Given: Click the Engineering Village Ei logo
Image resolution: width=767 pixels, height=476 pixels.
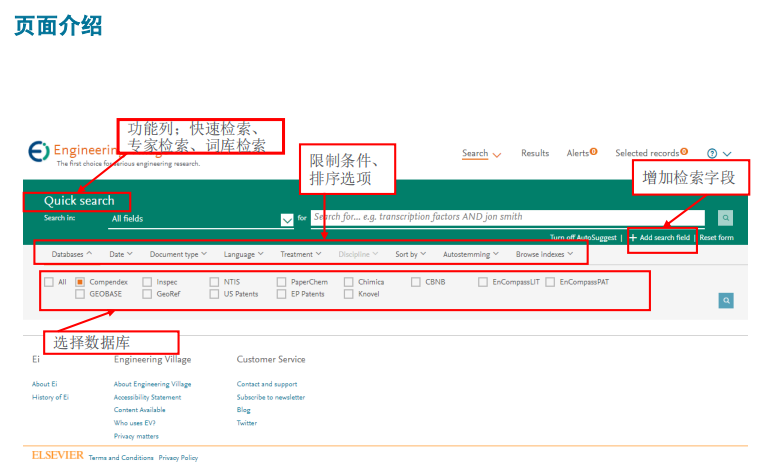Looking at the screenshot, I should (x=39, y=151).
